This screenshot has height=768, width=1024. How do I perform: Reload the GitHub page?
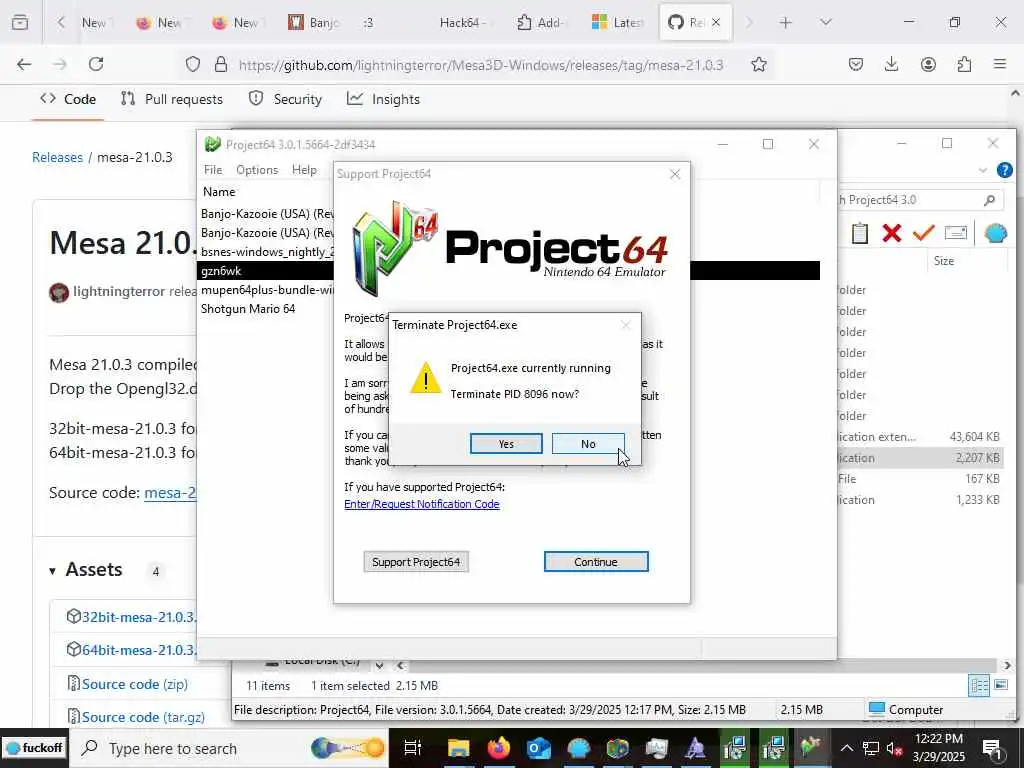point(96,64)
